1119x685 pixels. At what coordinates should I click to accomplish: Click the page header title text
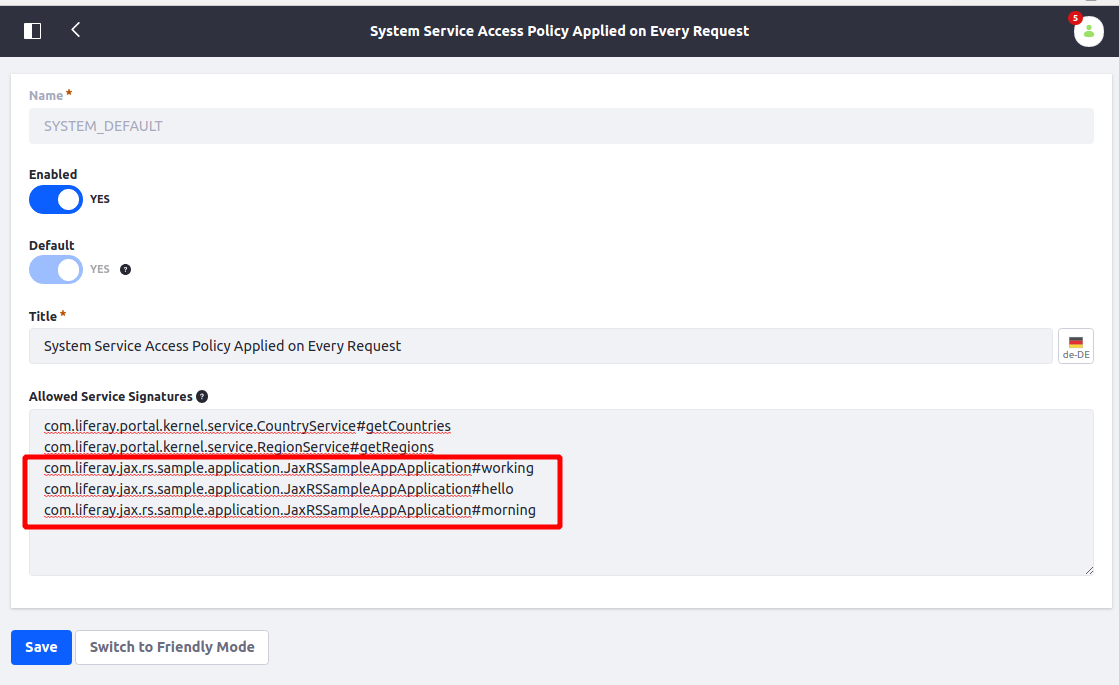(x=560, y=31)
